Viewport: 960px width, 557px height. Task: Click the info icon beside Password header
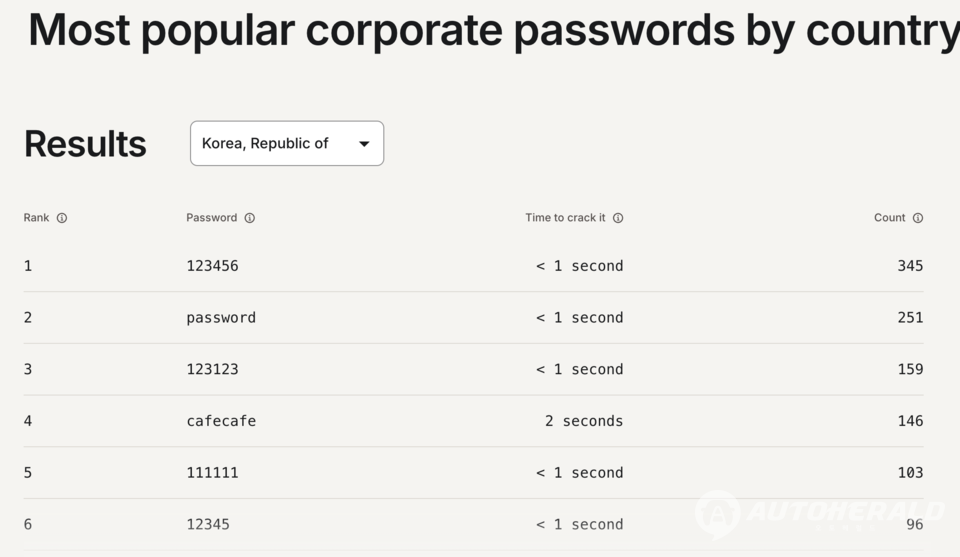(250, 218)
